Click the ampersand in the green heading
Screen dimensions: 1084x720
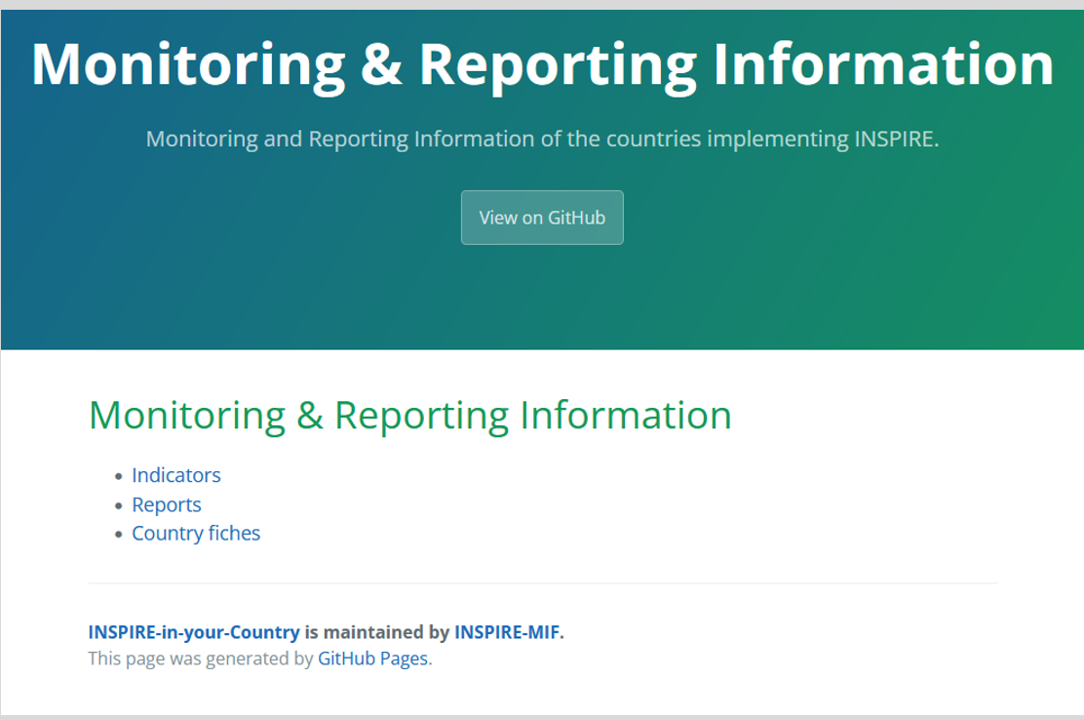(310, 415)
